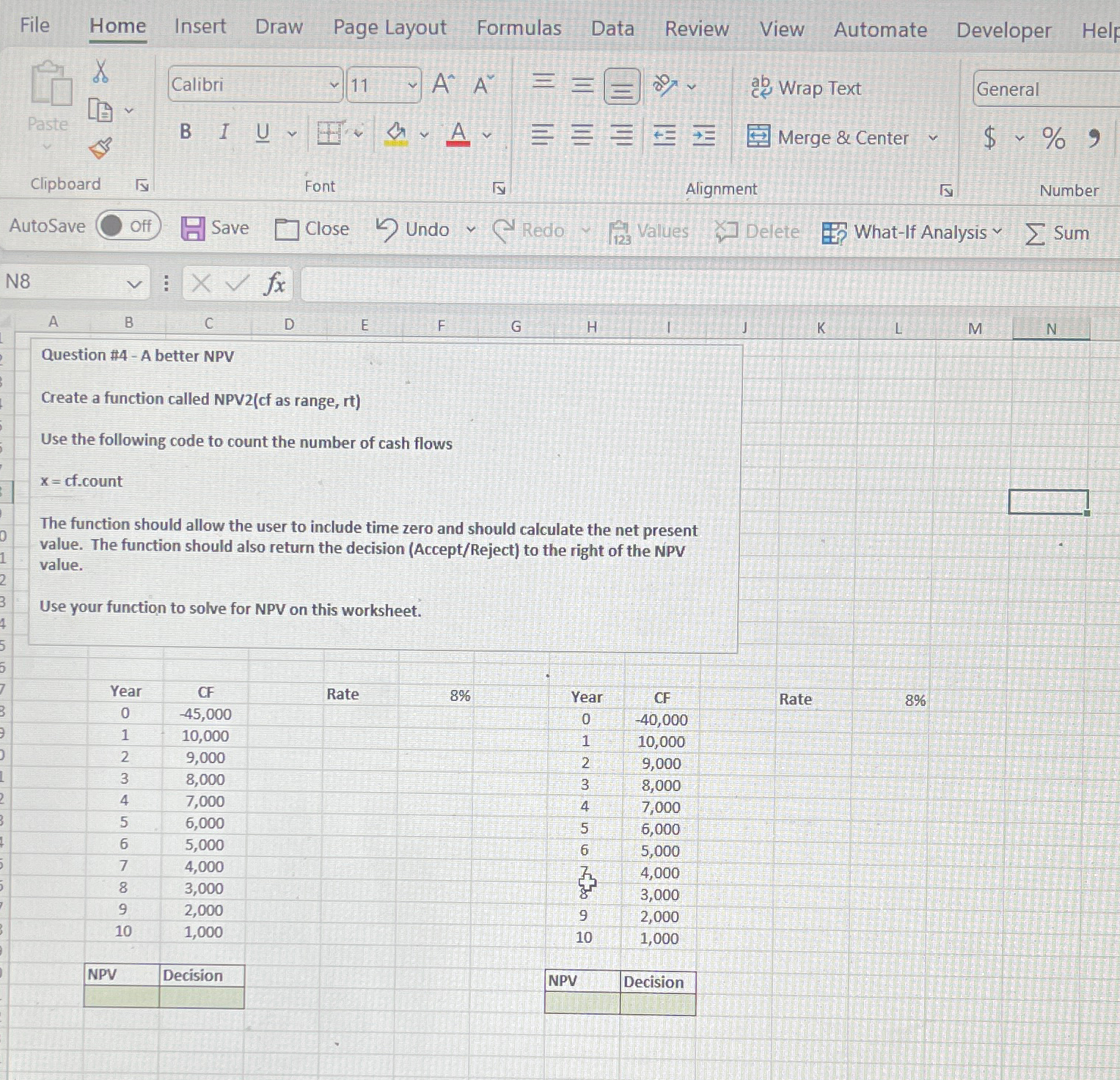The image size is (1120, 1080).
Task: Select green Decision cell under right table
Action: click(658, 1004)
